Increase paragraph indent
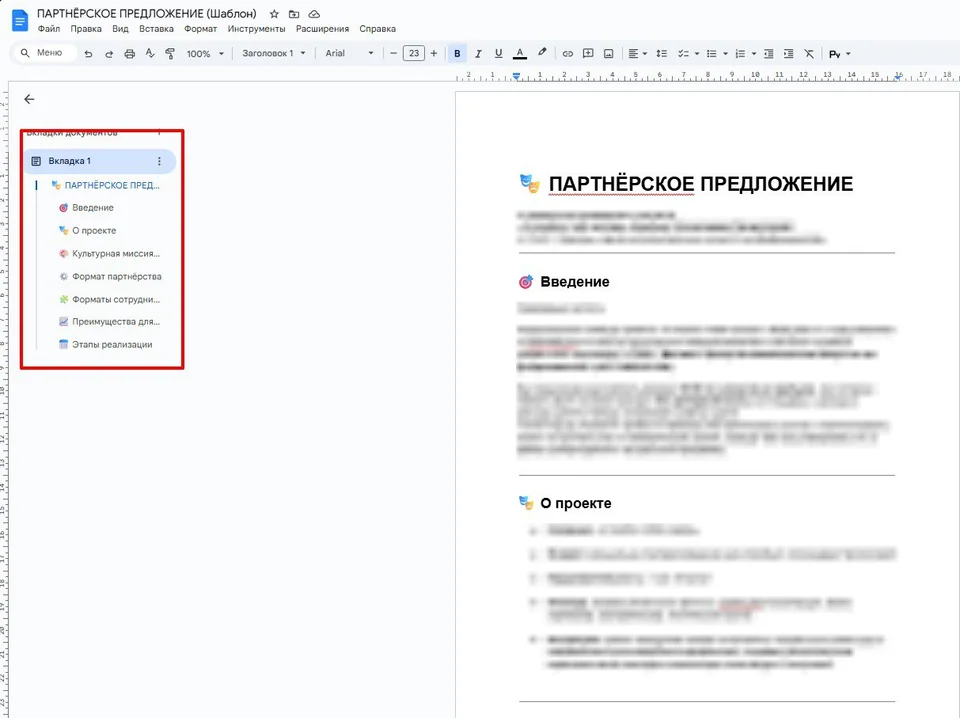 789,54
